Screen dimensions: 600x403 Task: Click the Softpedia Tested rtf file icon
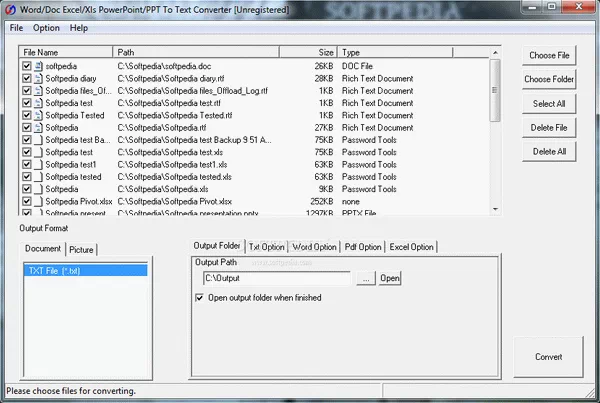coord(38,115)
